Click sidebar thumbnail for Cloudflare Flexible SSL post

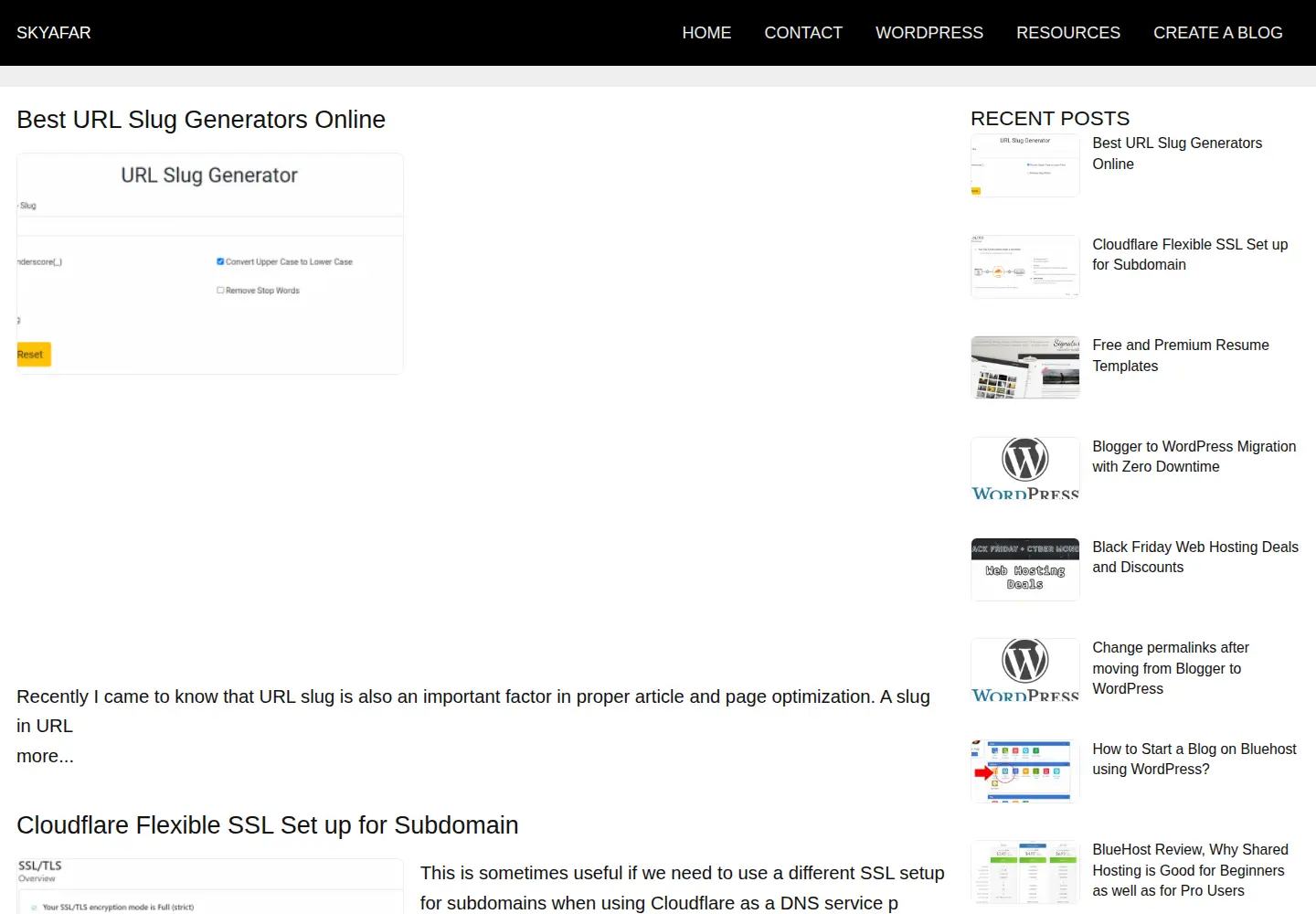(x=1025, y=267)
